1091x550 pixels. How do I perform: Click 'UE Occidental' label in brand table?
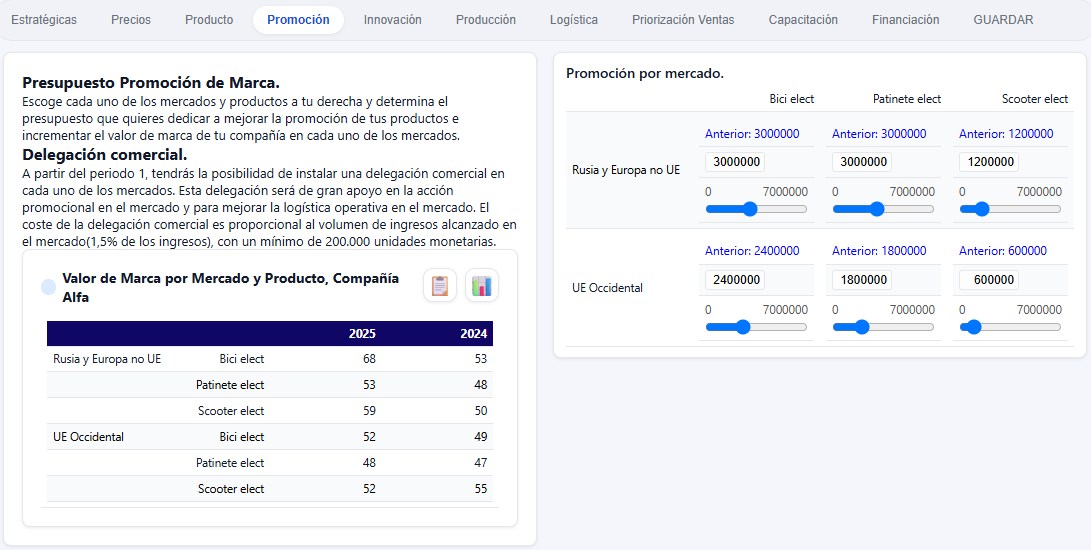pyautogui.click(x=88, y=437)
